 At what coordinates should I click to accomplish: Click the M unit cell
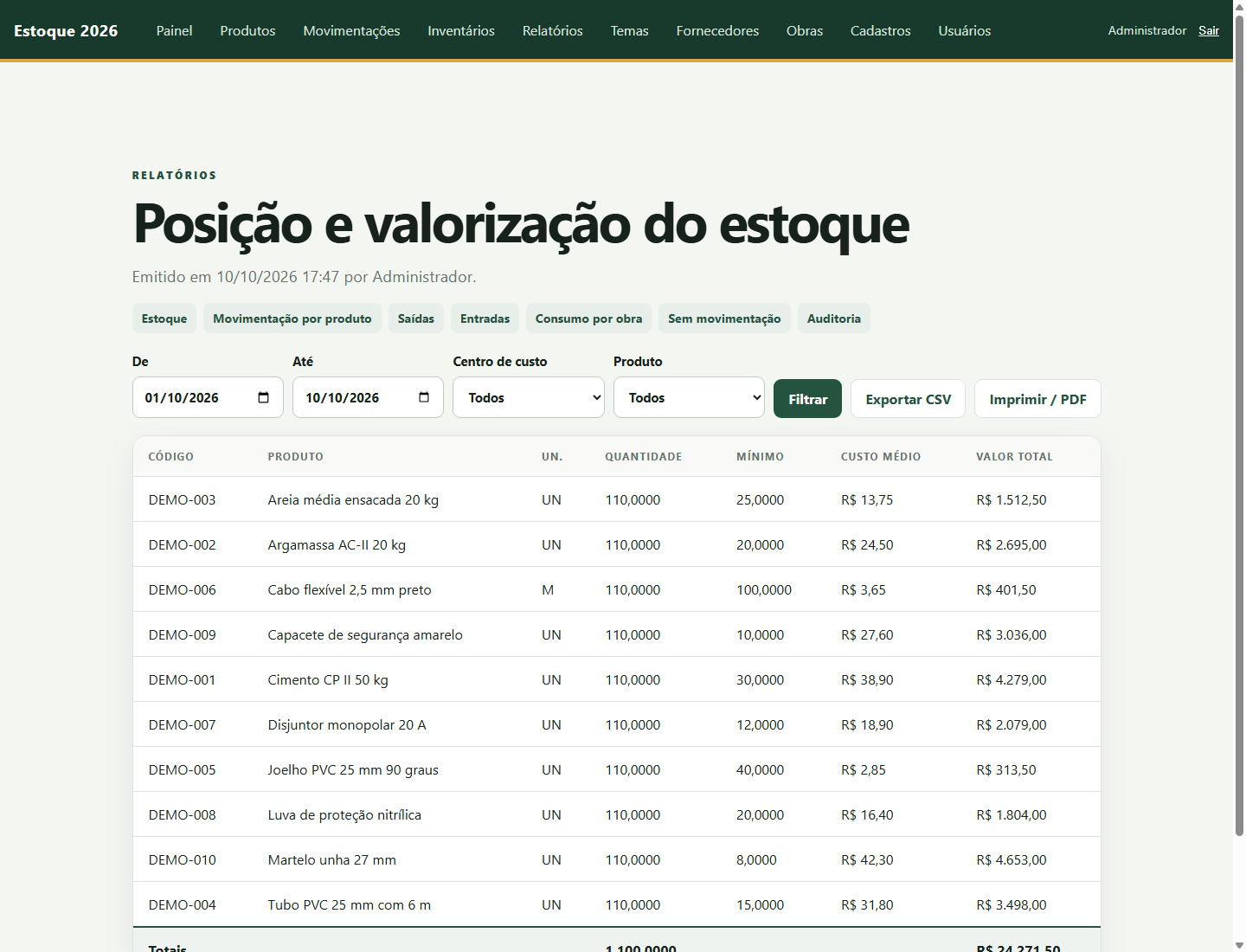[548, 589]
